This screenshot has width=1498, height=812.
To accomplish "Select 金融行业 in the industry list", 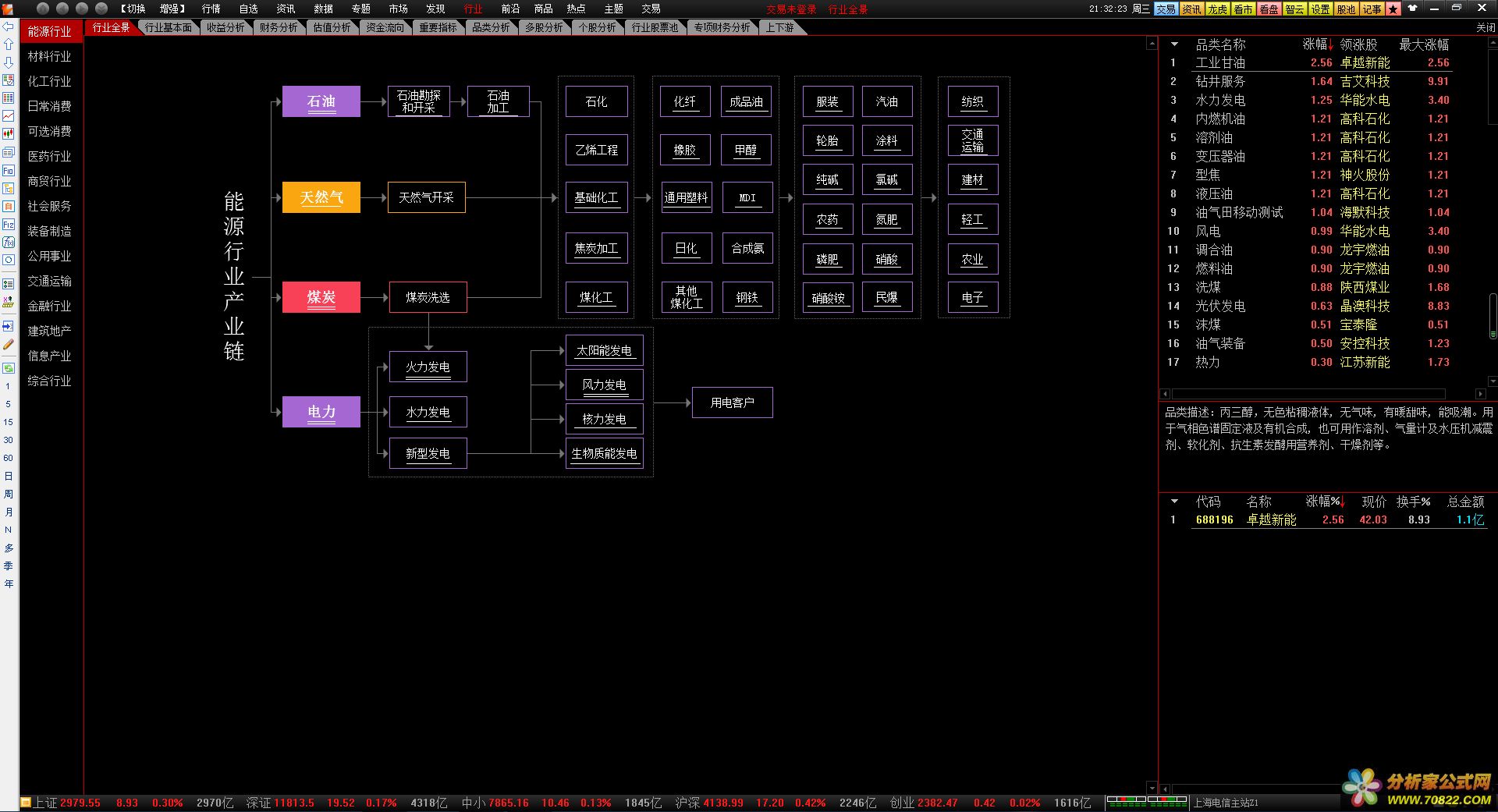I will click(50, 307).
